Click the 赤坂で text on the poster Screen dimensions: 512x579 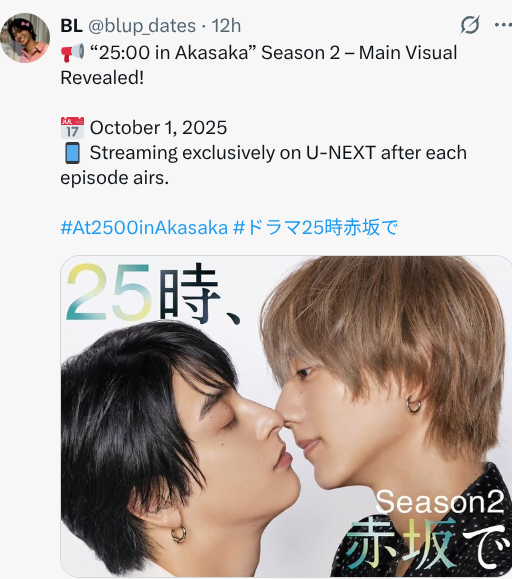[425, 543]
